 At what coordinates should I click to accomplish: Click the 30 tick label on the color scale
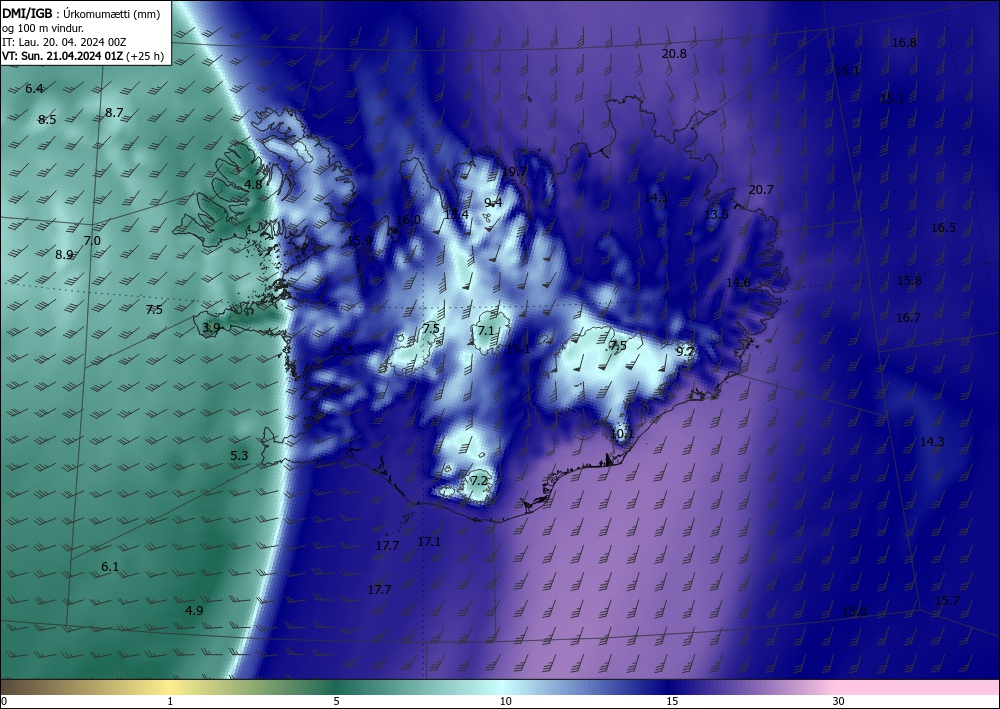pos(839,701)
